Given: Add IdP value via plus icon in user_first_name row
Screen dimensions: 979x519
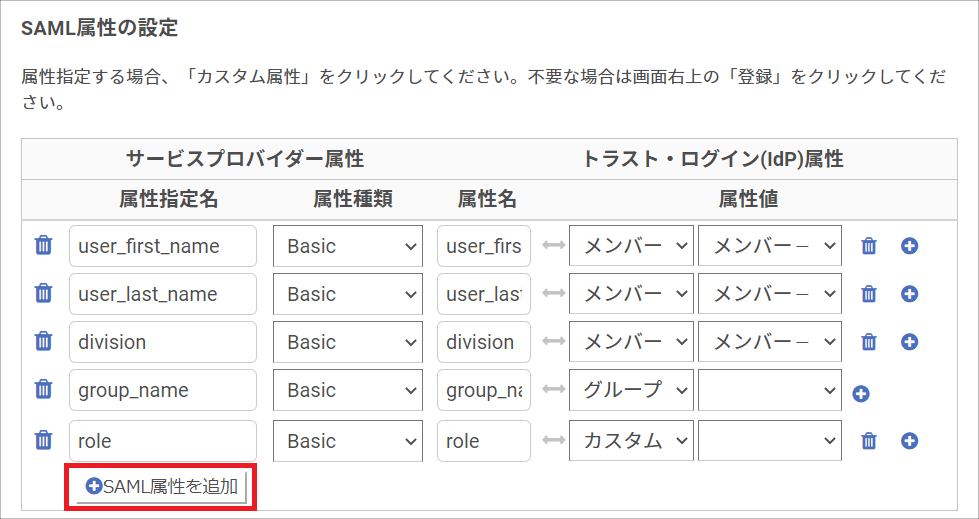Looking at the screenshot, I should (x=910, y=246).
